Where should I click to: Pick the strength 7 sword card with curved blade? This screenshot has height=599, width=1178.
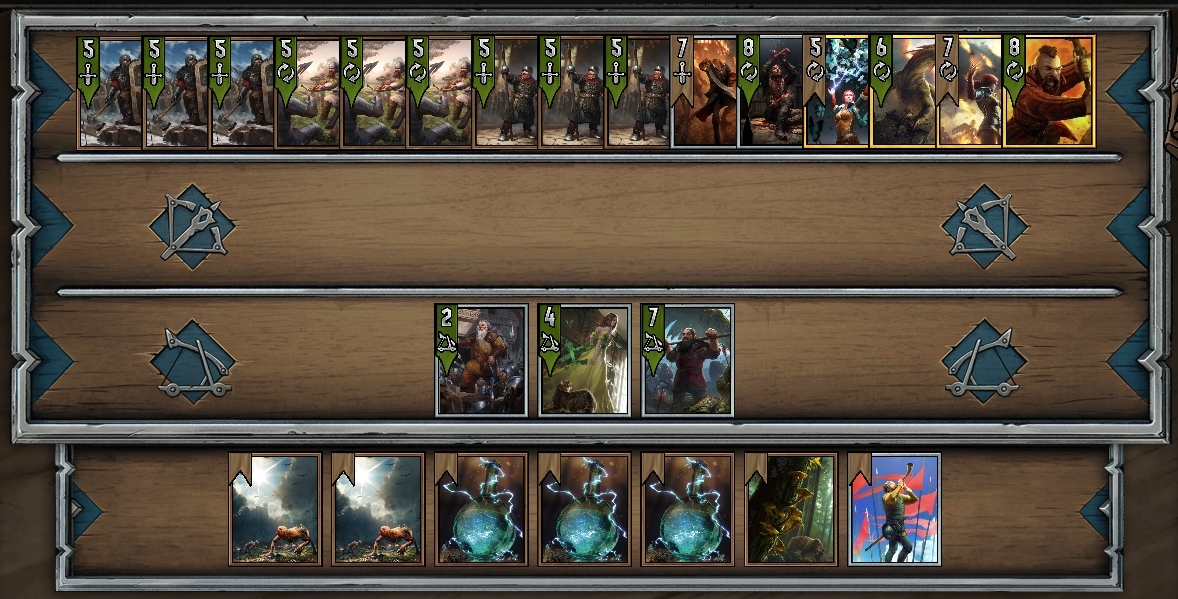(x=704, y=90)
